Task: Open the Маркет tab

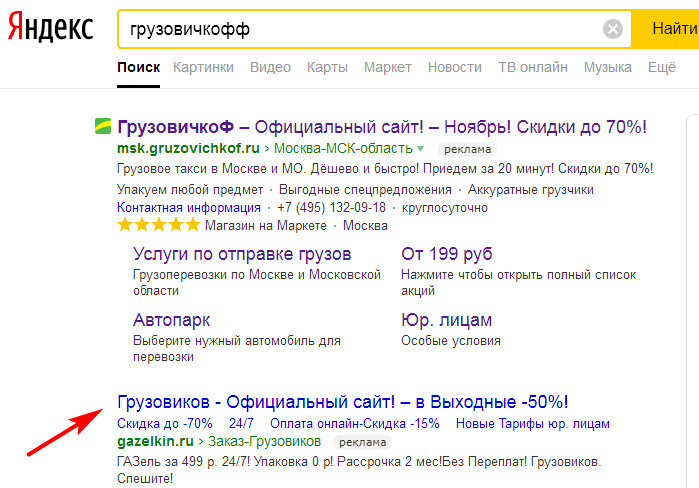Action: pos(387,67)
